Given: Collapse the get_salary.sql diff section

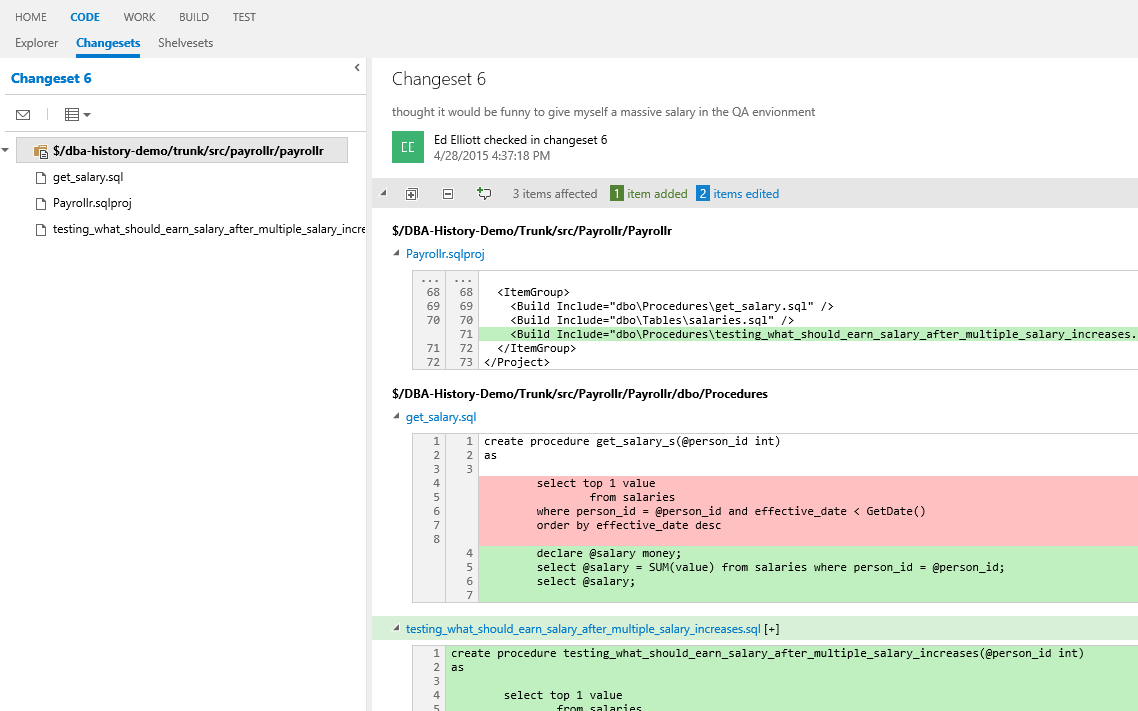Looking at the screenshot, I should (x=397, y=417).
